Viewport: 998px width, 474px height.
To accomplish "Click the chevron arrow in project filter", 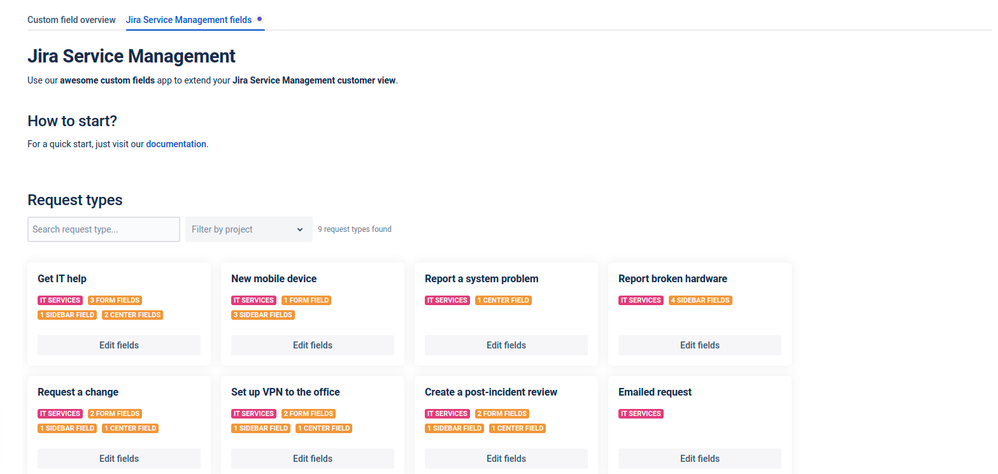I will click(x=300, y=230).
